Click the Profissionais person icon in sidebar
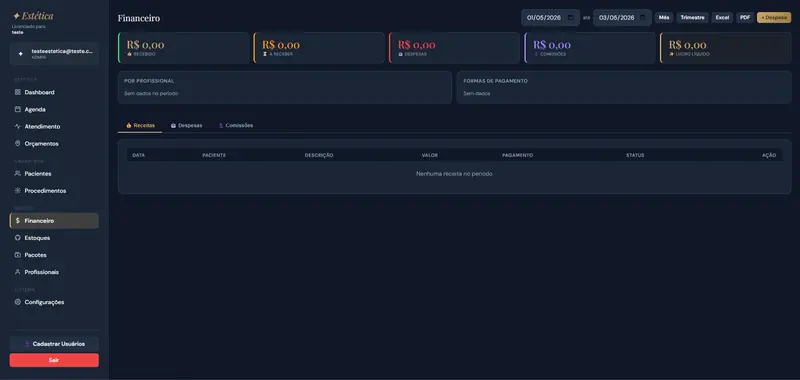The width and height of the screenshot is (800, 380). point(17,272)
